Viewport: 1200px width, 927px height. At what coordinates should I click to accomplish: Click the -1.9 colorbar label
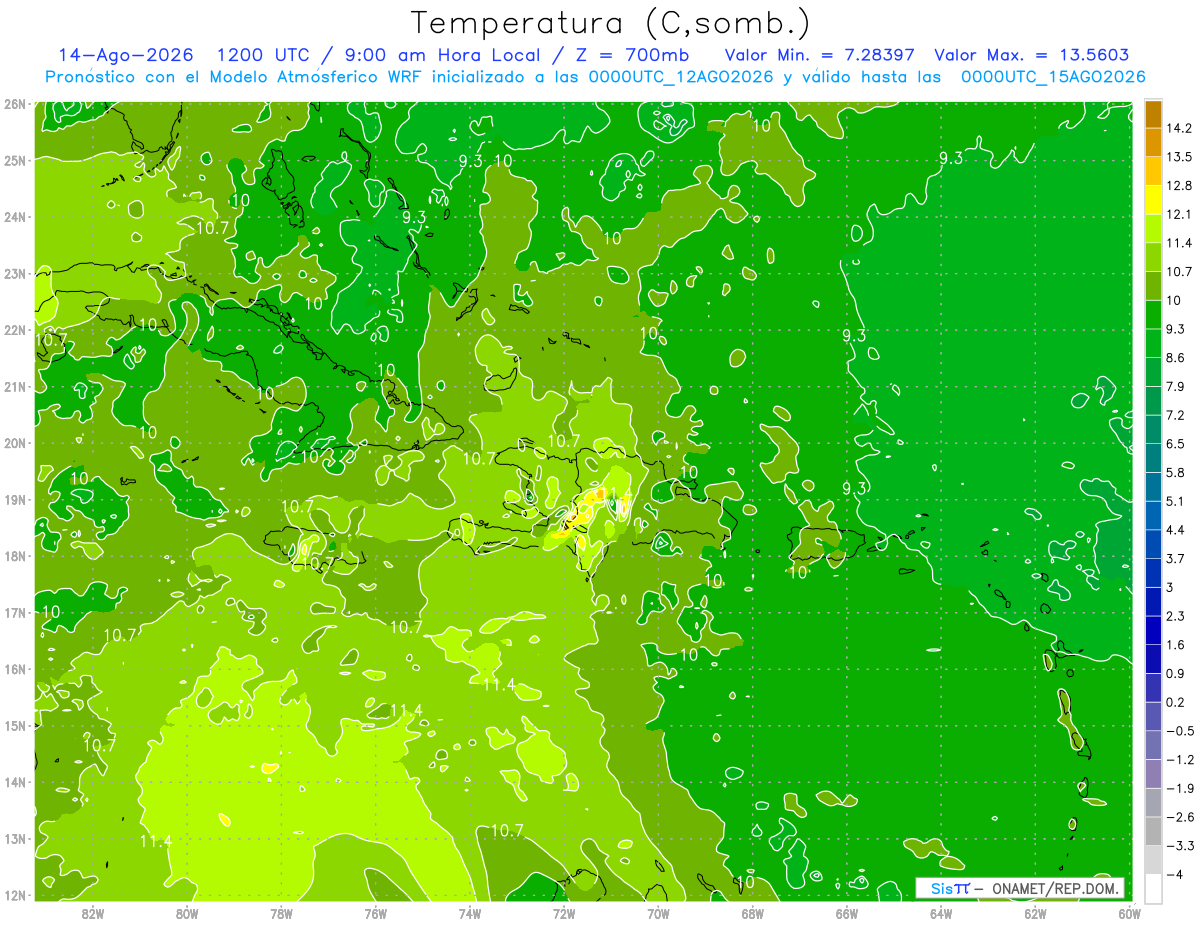(x=1178, y=789)
